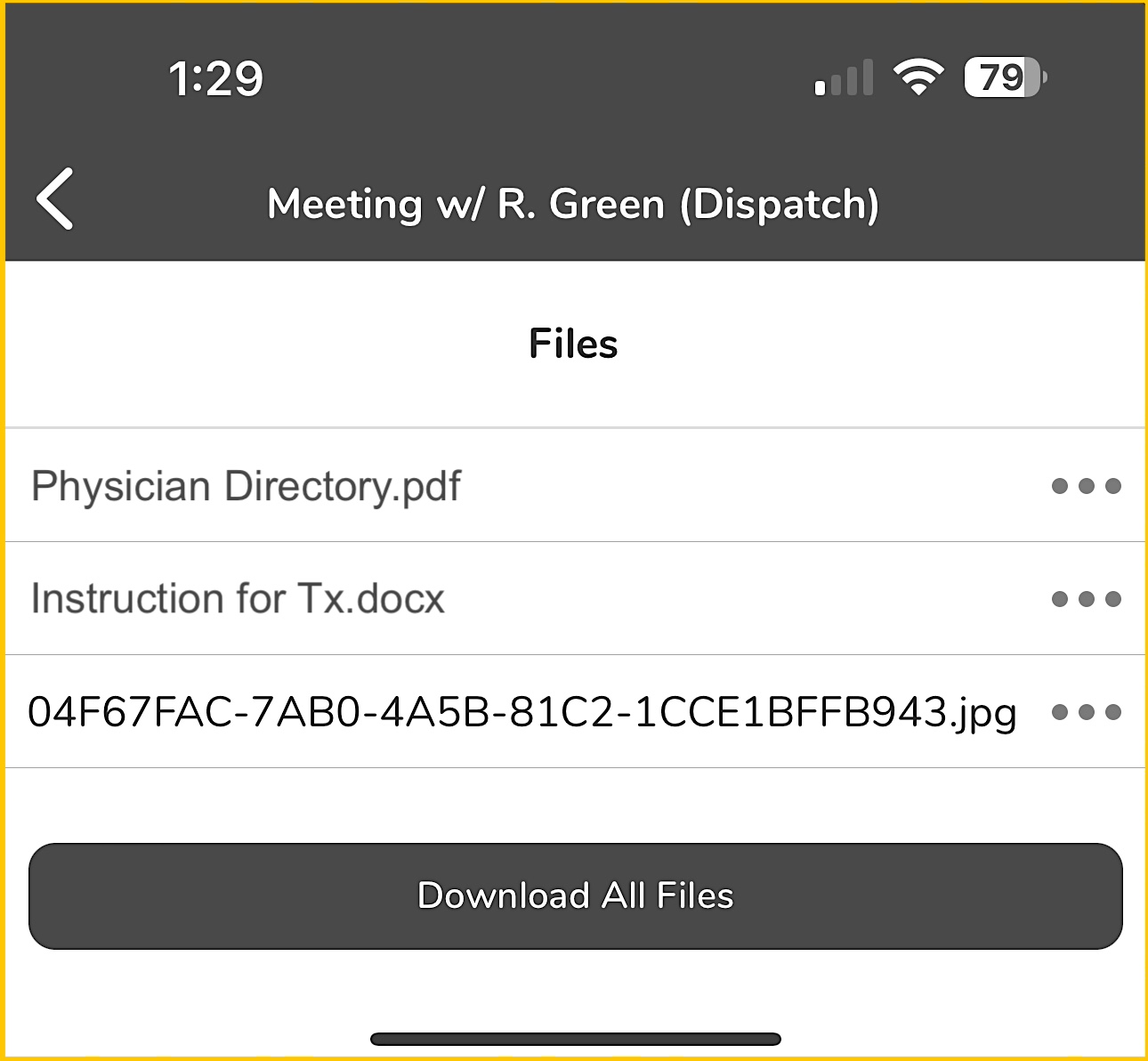This screenshot has width=1148, height=1061.
Task: Open the ellipsis menu for the .jpg file
Action: click(1086, 712)
